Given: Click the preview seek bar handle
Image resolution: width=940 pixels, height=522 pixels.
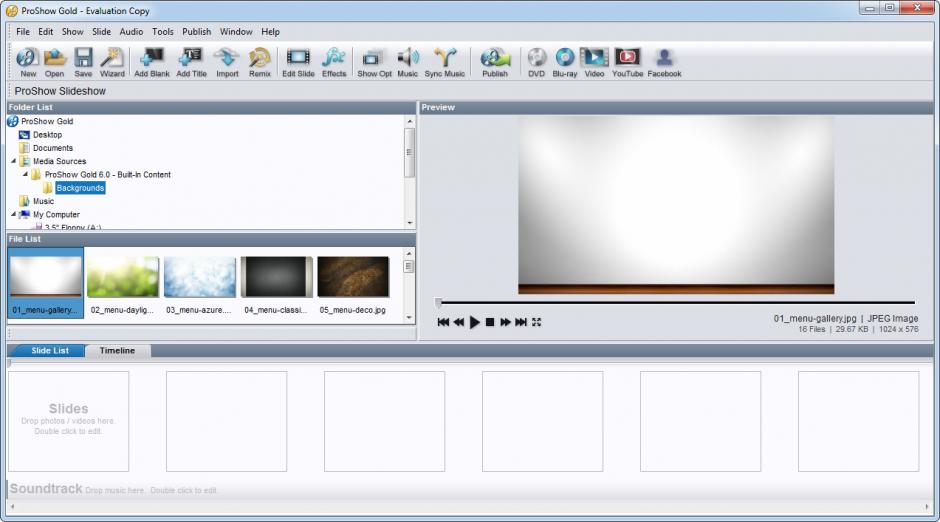Looking at the screenshot, I should coord(438,303).
